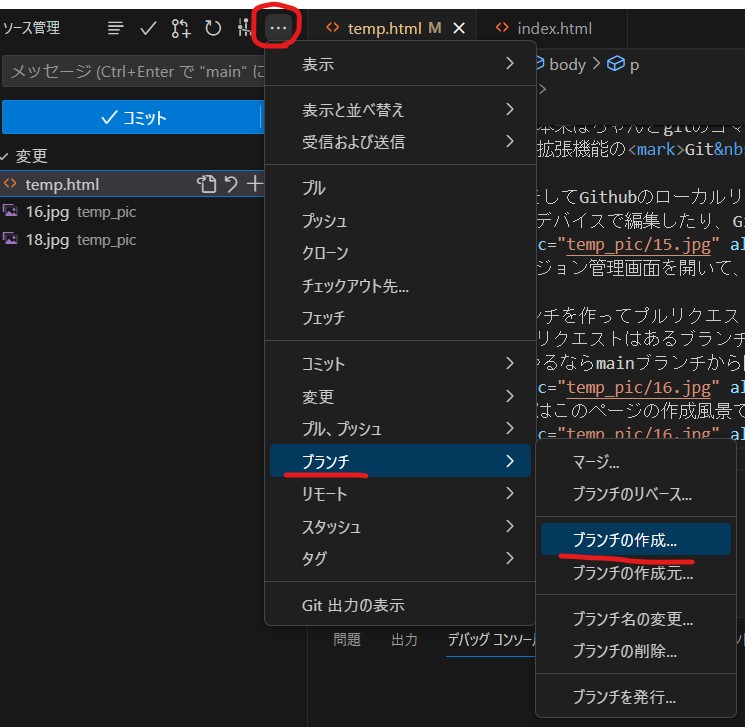Close the temp.html editor tab
Screen dimensions: 745x727
(459, 29)
